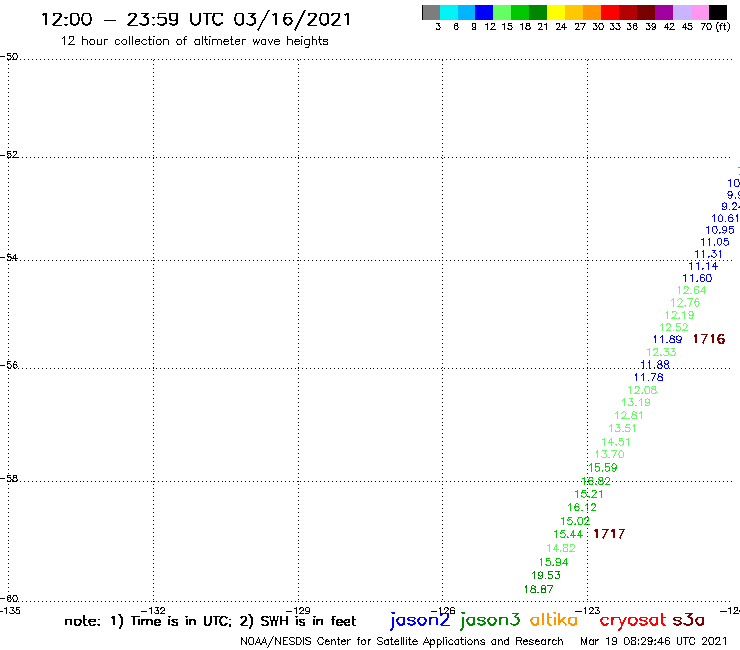Click the '70 (ft)' scale label

click(x=715, y=27)
